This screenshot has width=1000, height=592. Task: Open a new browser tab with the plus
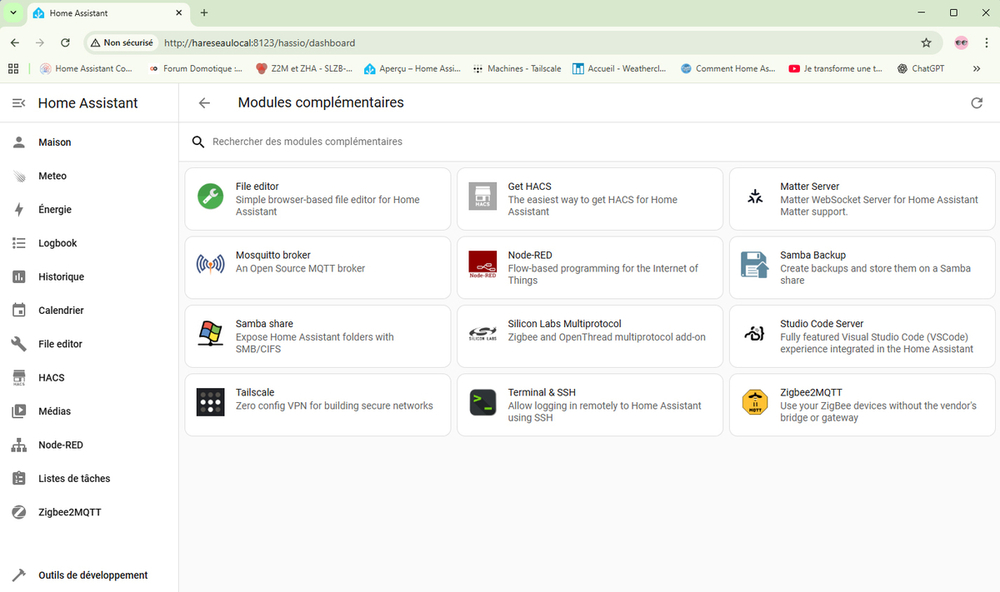click(x=204, y=13)
